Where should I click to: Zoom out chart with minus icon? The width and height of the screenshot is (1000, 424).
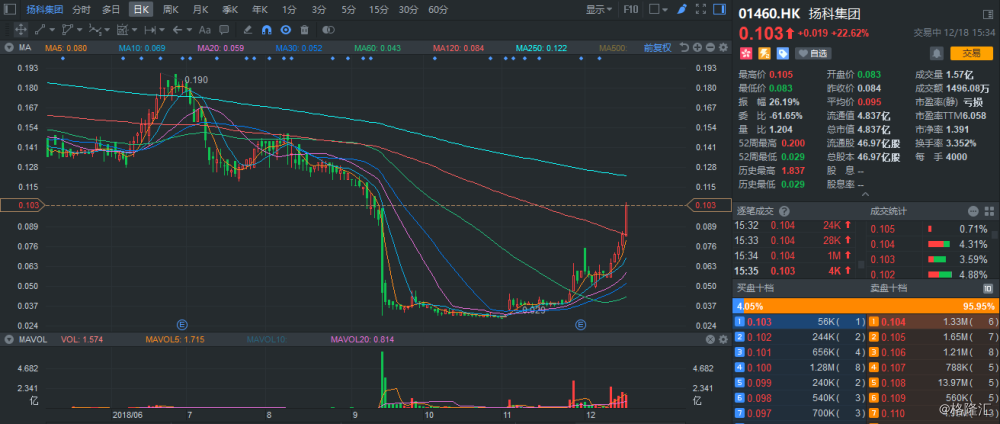710,47
